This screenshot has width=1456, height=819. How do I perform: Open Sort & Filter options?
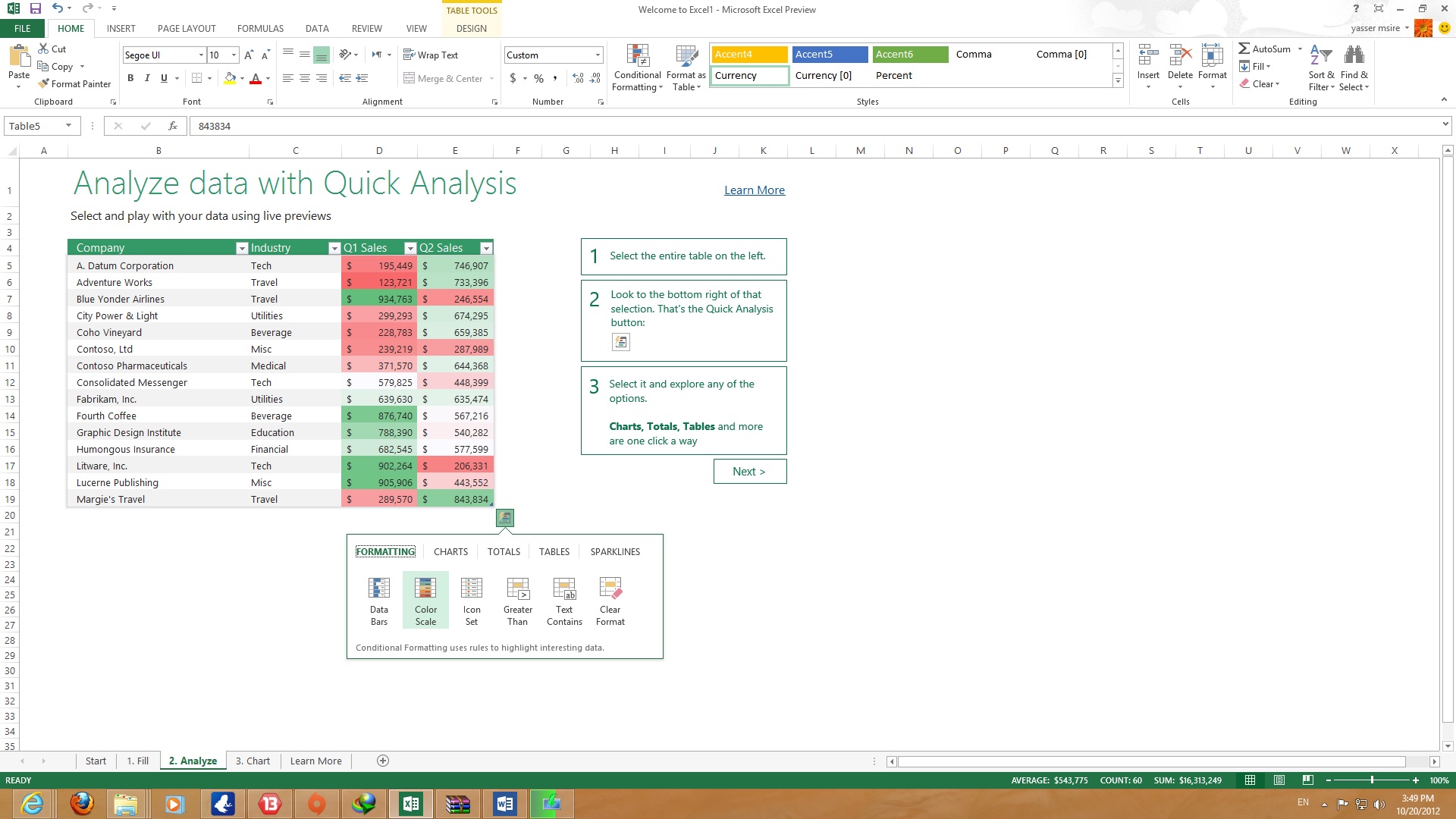tap(1321, 67)
